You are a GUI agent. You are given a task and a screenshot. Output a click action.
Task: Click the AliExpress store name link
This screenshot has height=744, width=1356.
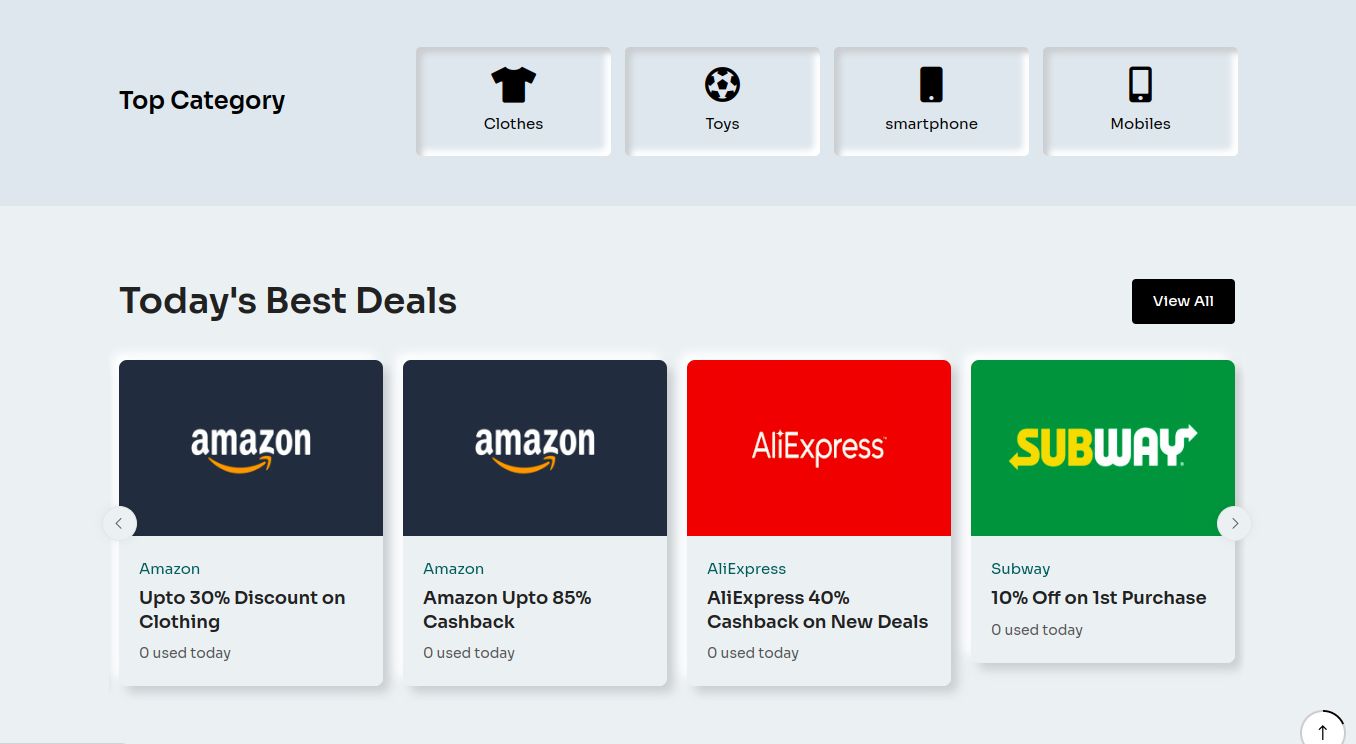[746, 569]
